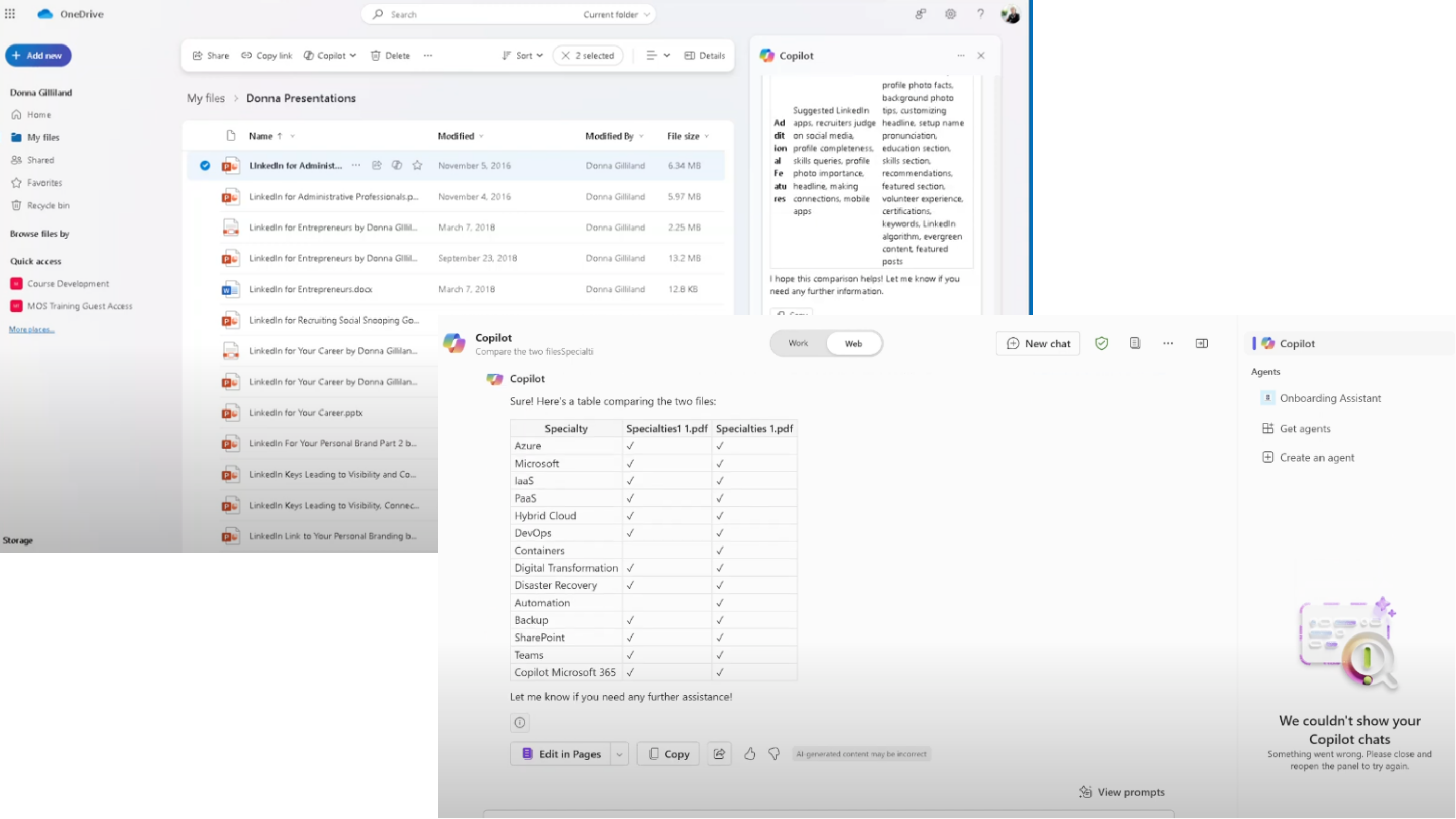Give thumbs up to Copilot response
Screen dimensions: 1456x819
pos(749,753)
